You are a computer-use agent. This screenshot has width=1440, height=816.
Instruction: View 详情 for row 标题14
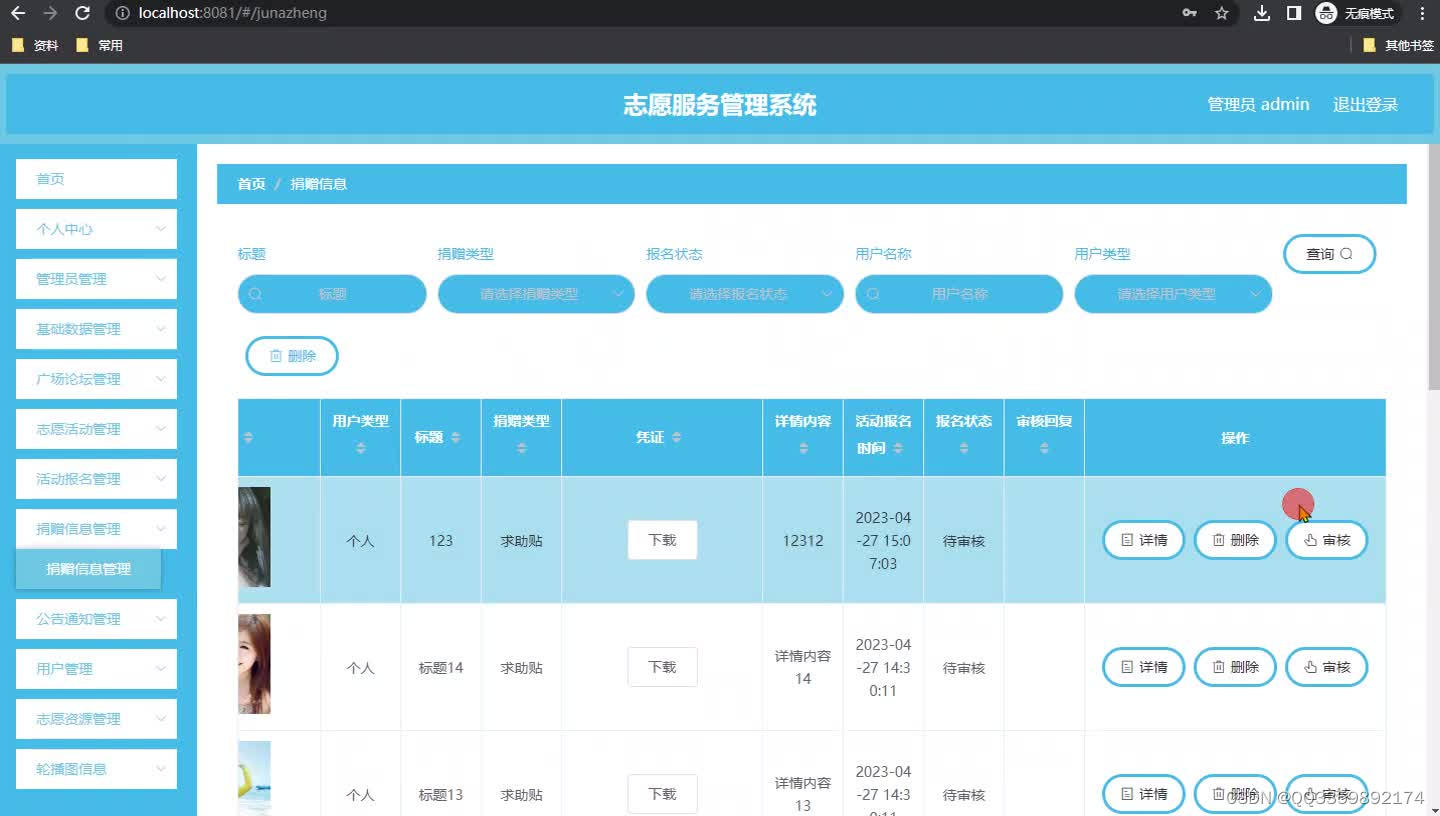tap(1144, 667)
